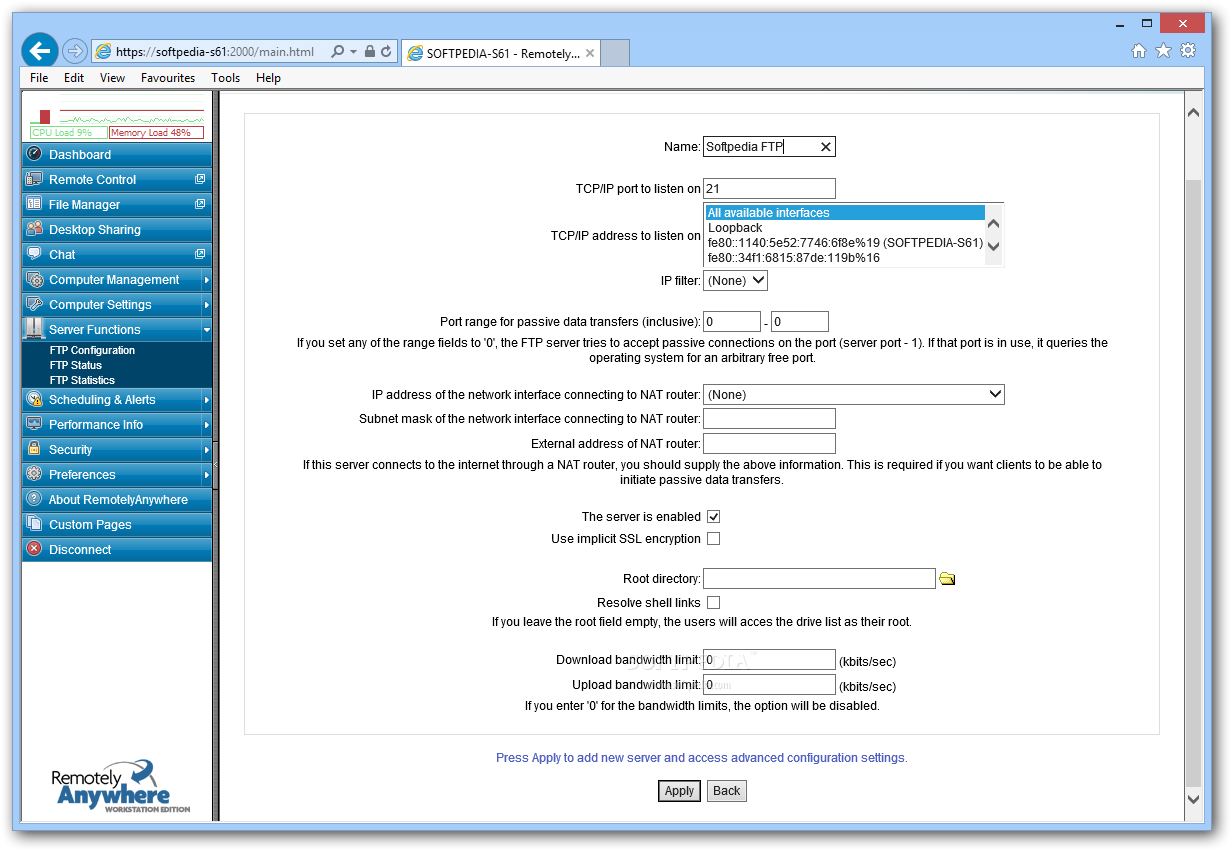Click the TCP/IP port to listen on field
This screenshot has height=851, width=1232.
(769, 189)
